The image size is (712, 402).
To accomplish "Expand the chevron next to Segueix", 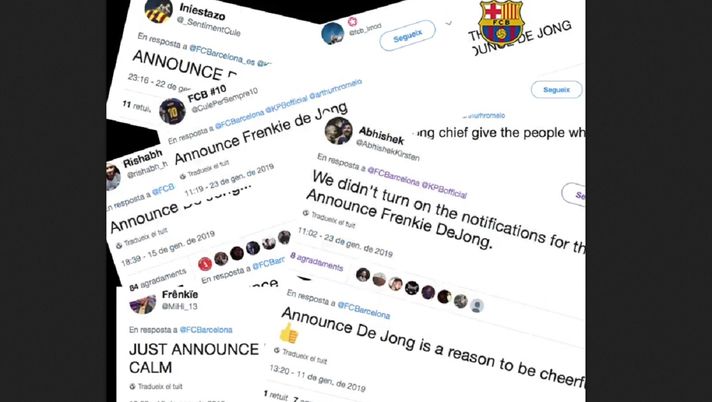I will click(449, 22).
